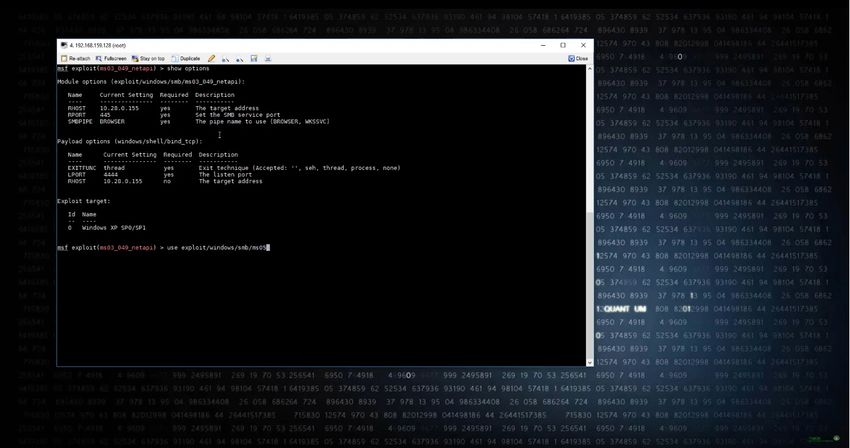
Task: Click the print icon in toolbar
Action: point(268,59)
